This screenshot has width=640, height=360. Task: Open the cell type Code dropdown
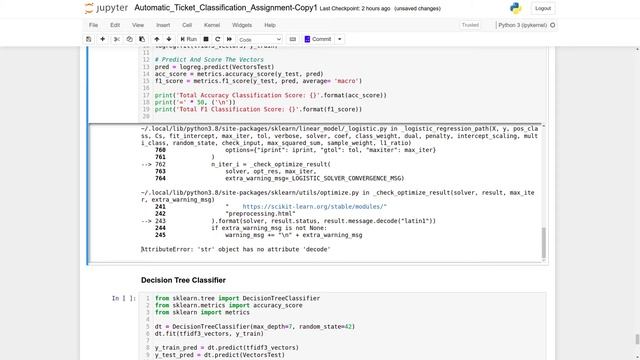click(x=260, y=40)
